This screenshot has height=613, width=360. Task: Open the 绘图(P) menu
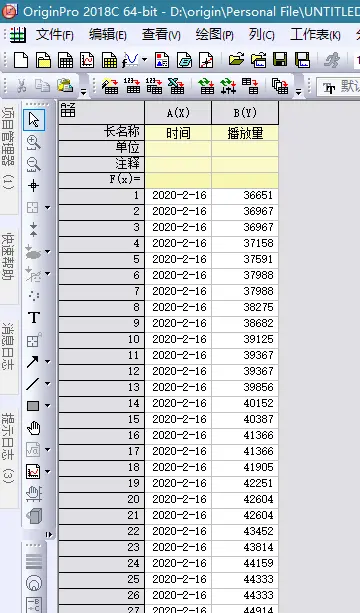click(215, 35)
